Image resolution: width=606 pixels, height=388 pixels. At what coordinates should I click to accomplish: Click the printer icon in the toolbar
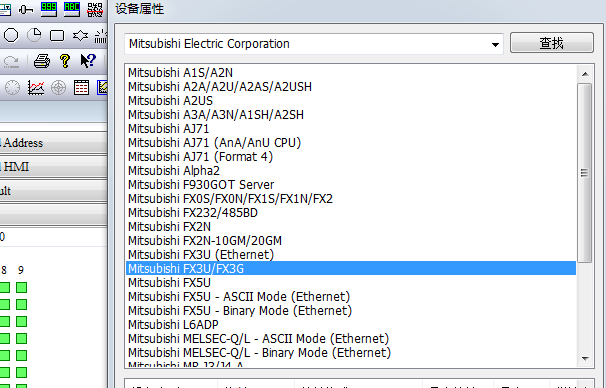click(x=42, y=61)
